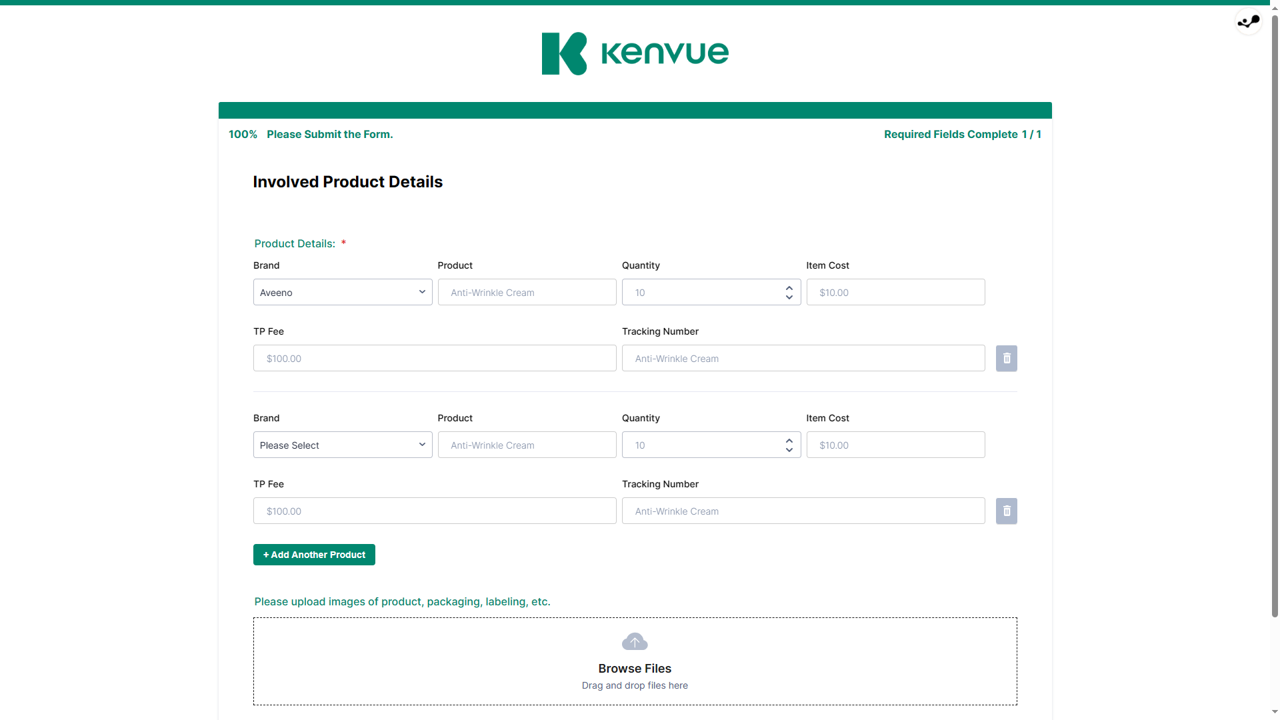Click the upload cloud icon

point(634,640)
